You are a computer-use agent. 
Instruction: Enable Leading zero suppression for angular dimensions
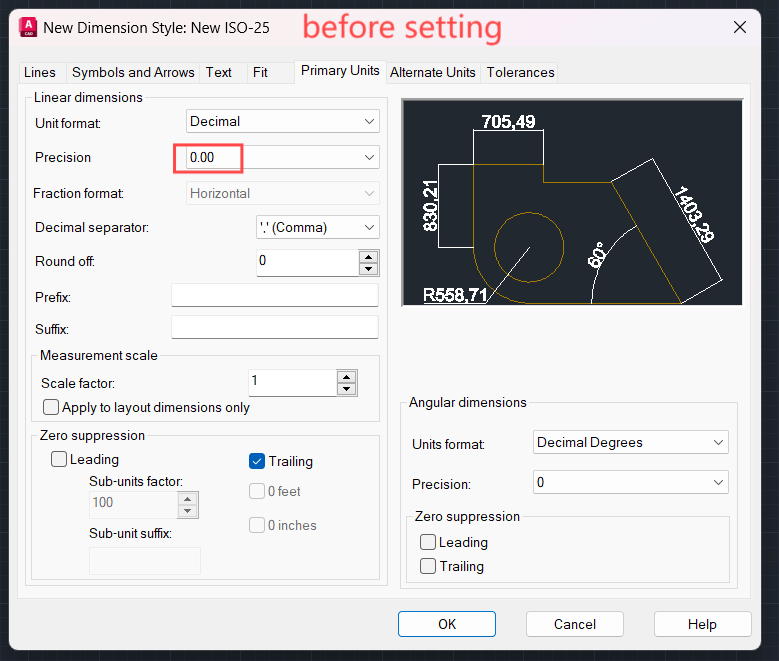[x=428, y=542]
